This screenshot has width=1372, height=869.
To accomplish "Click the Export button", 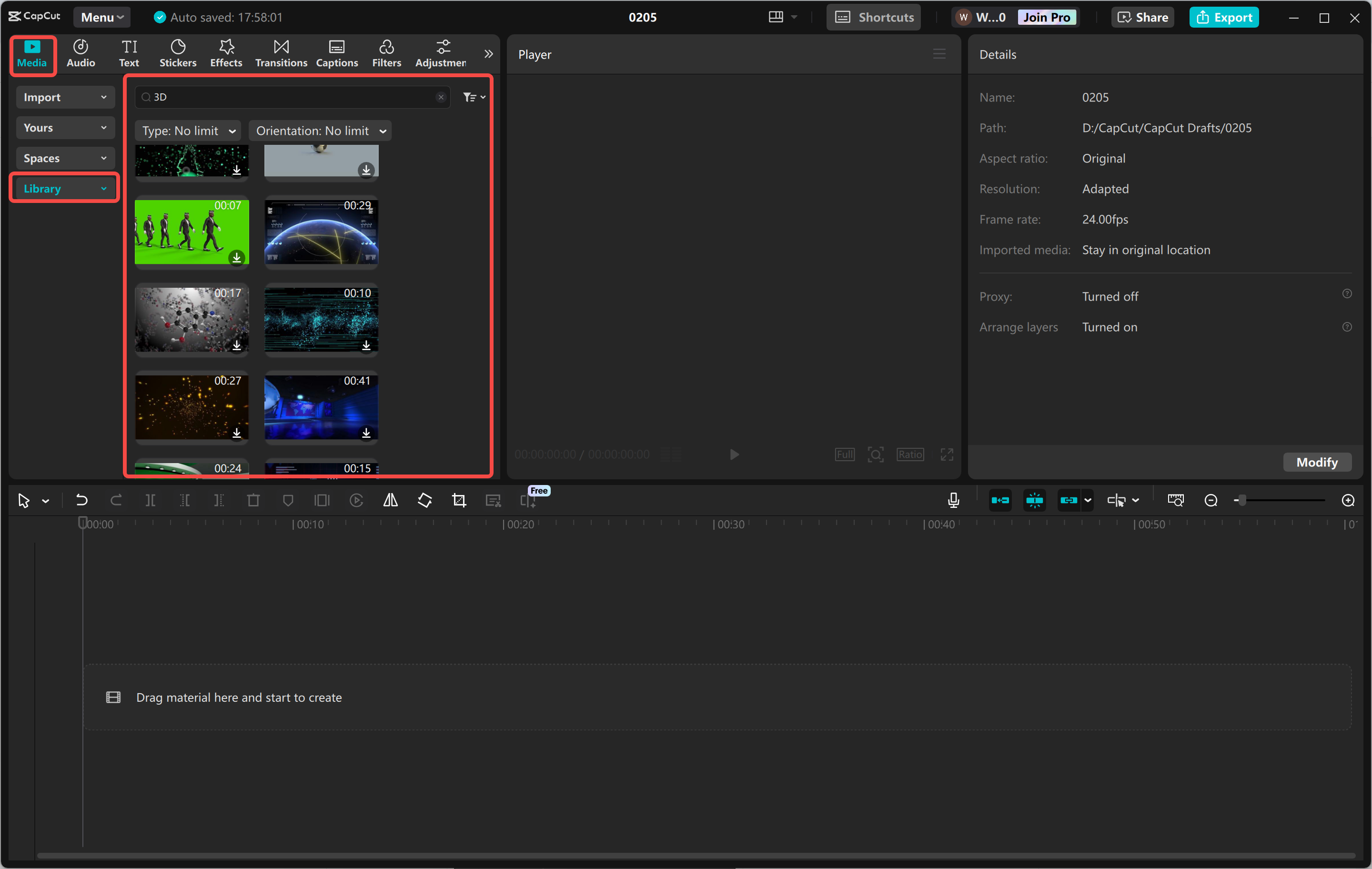I will point(1224,17).
